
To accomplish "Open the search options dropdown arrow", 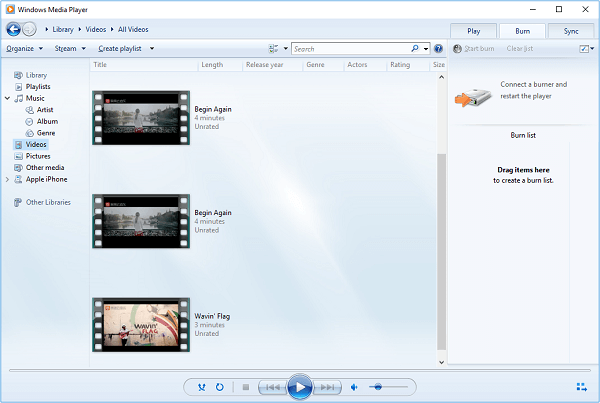I will (x=426, y=49).
